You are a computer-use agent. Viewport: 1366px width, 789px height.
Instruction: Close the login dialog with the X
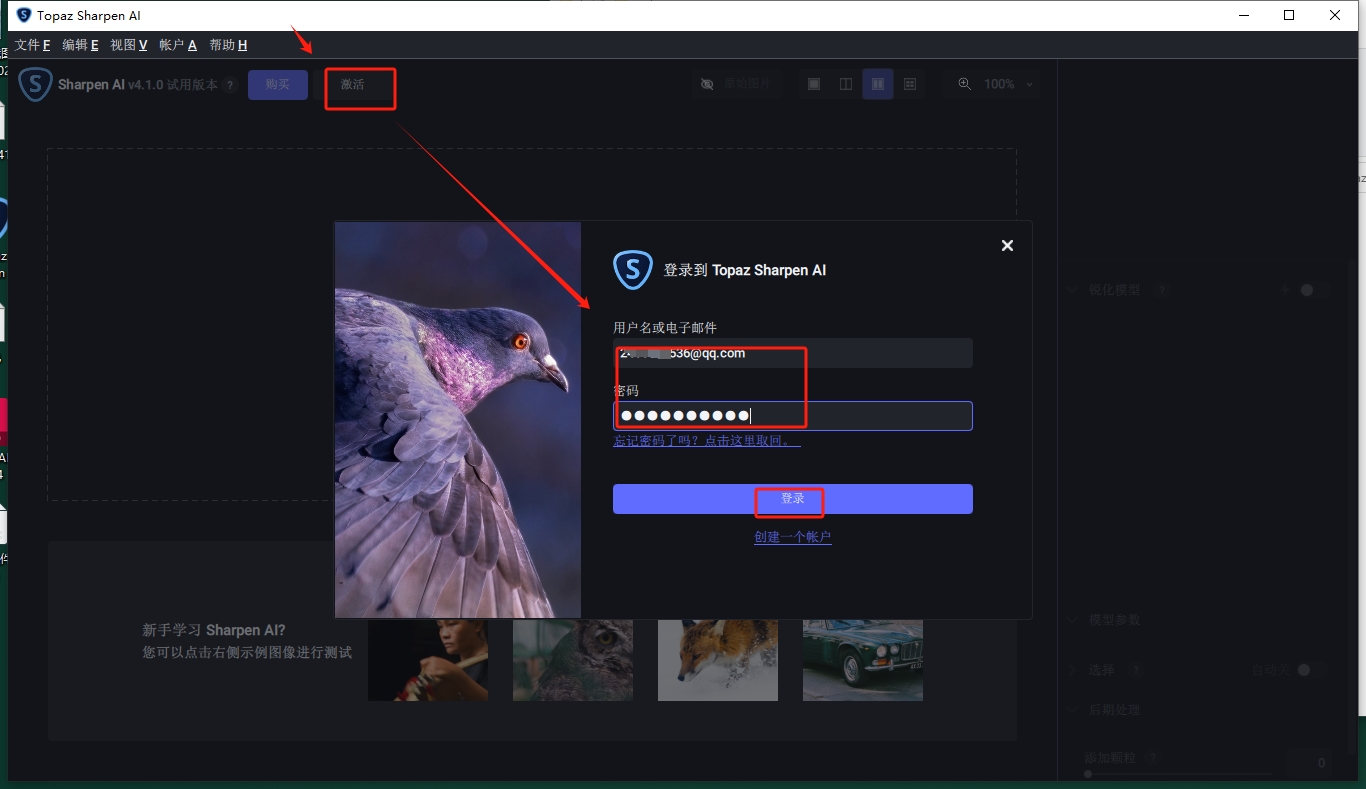click(x=1007, y=245)
